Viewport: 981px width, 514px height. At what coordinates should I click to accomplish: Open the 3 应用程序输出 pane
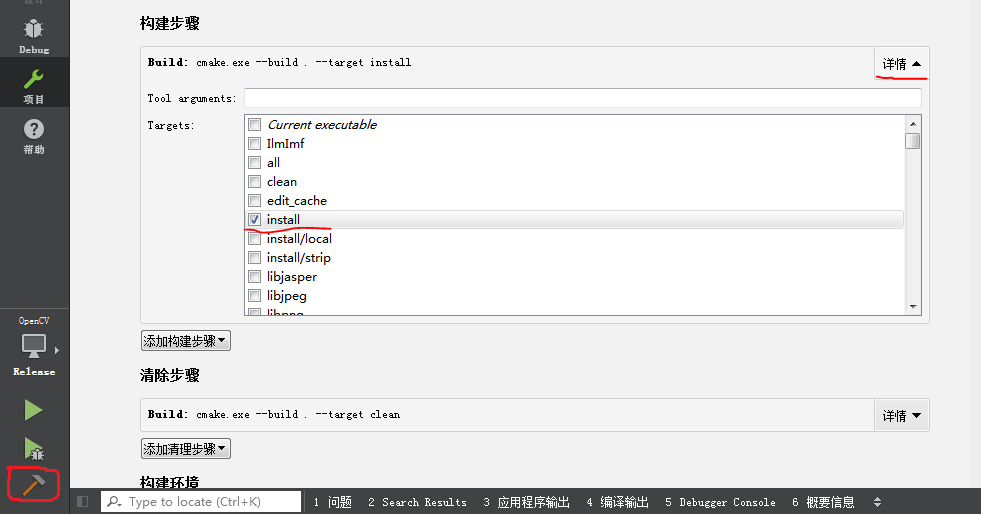[526, 502]
